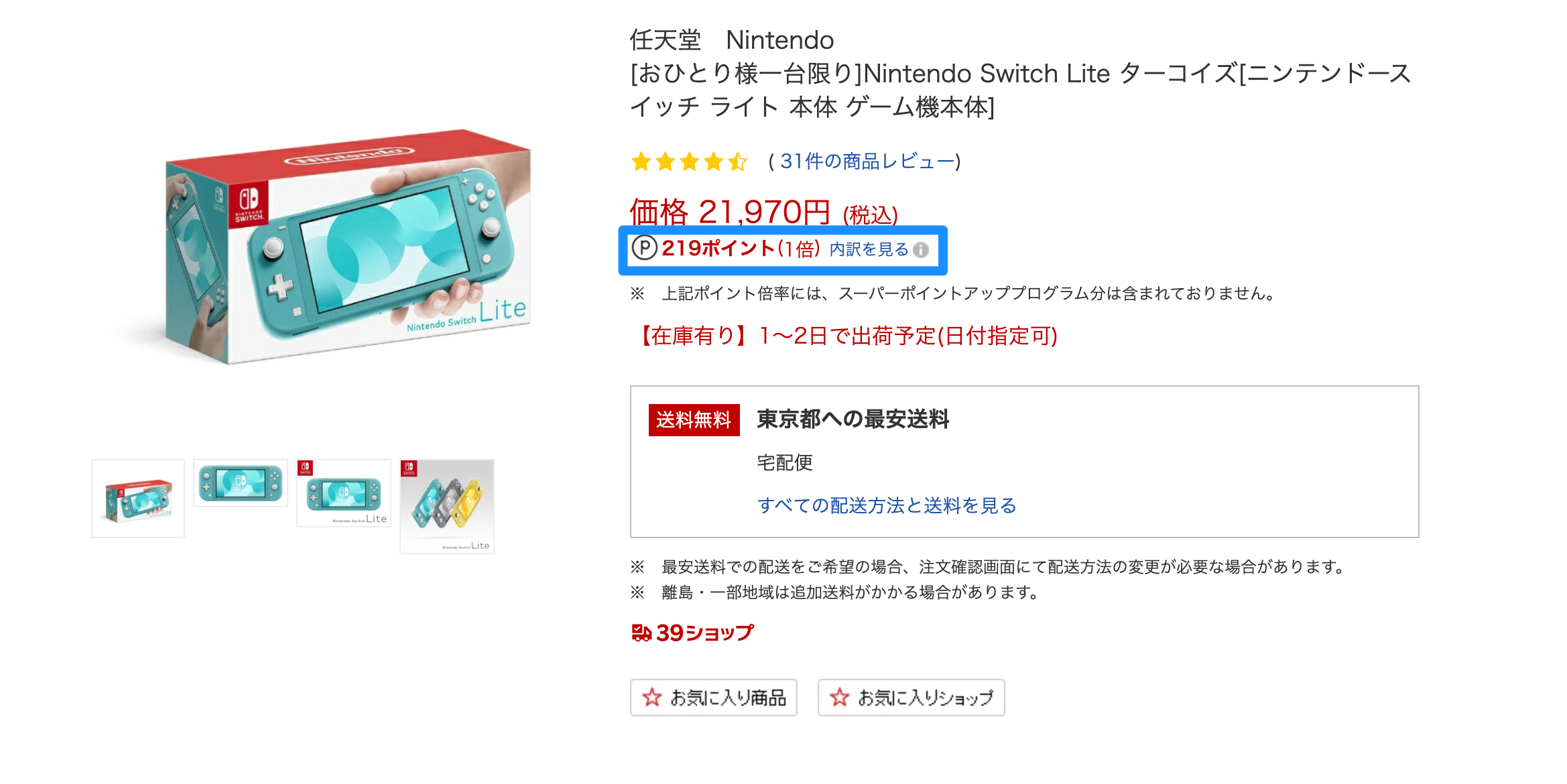This screenshot has height=784, width=1567.
Task: Add item to favorites with お気に入り商品
Action: [712, 697]
